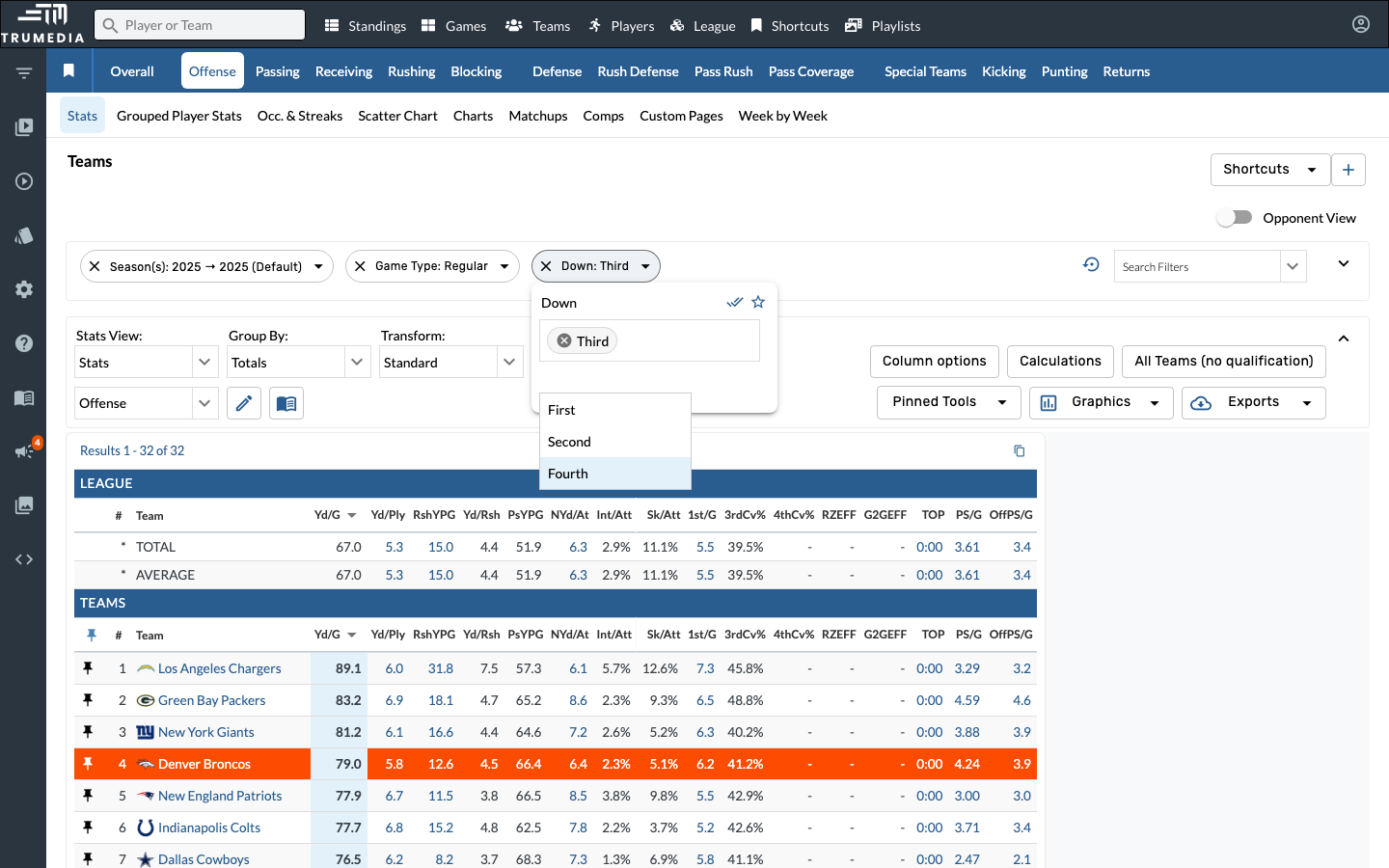Open the Group By Totals dropdown

[x=299, y=363]
